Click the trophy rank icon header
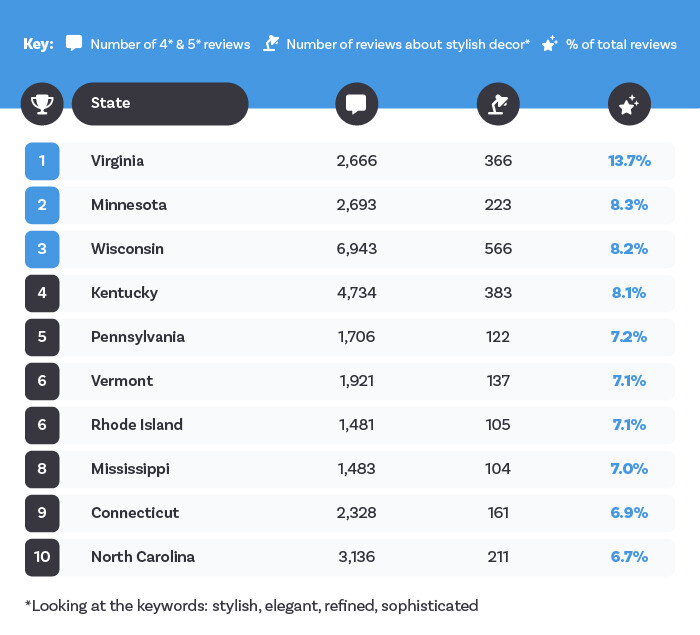The image size is (700, 635). coord(42,104)
